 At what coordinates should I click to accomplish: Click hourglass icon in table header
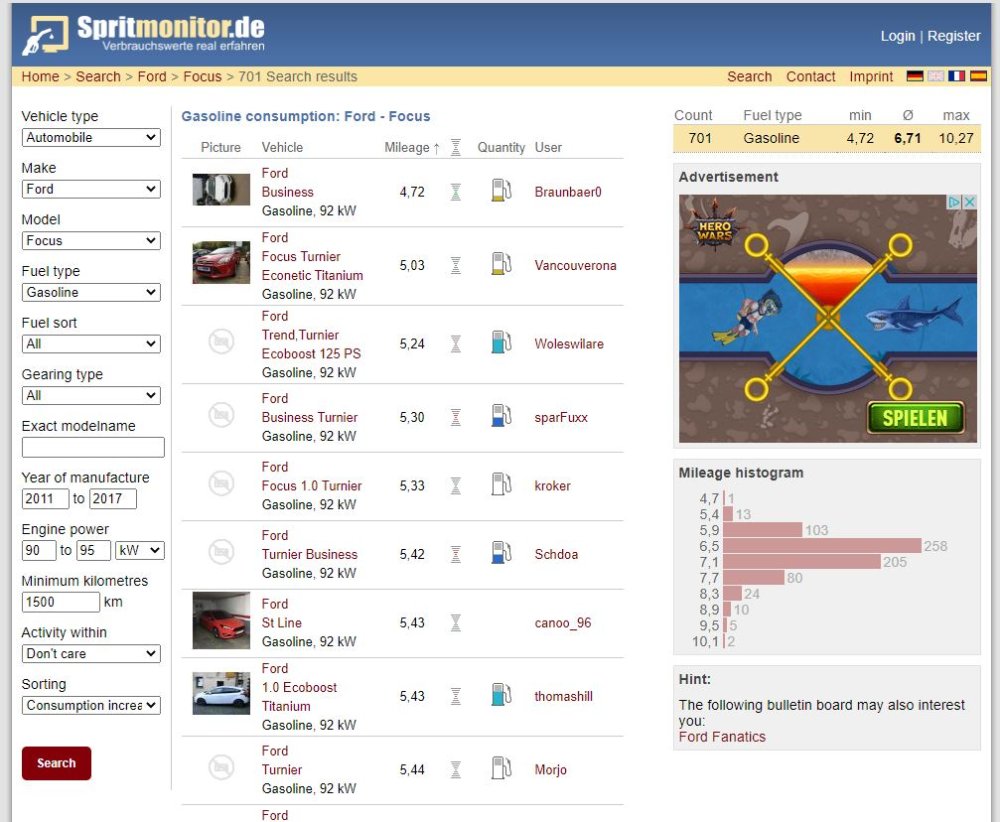456,147
